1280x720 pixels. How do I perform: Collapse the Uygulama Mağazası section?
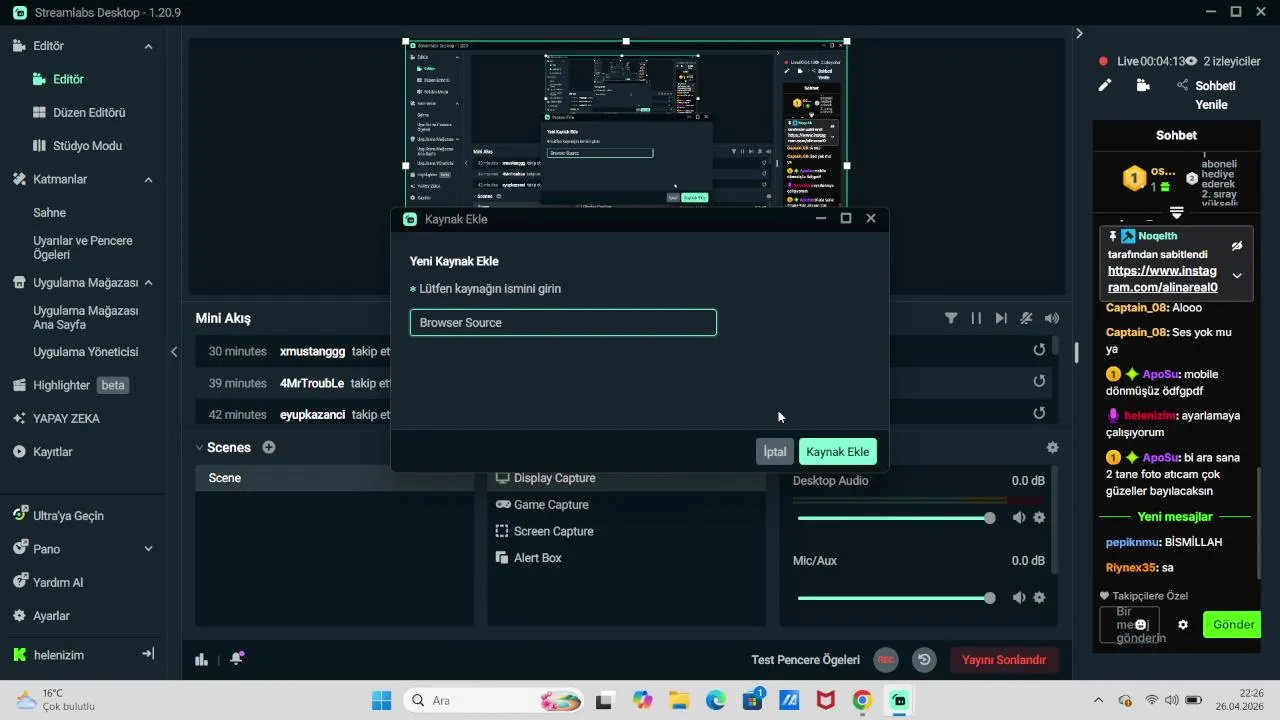148,283
